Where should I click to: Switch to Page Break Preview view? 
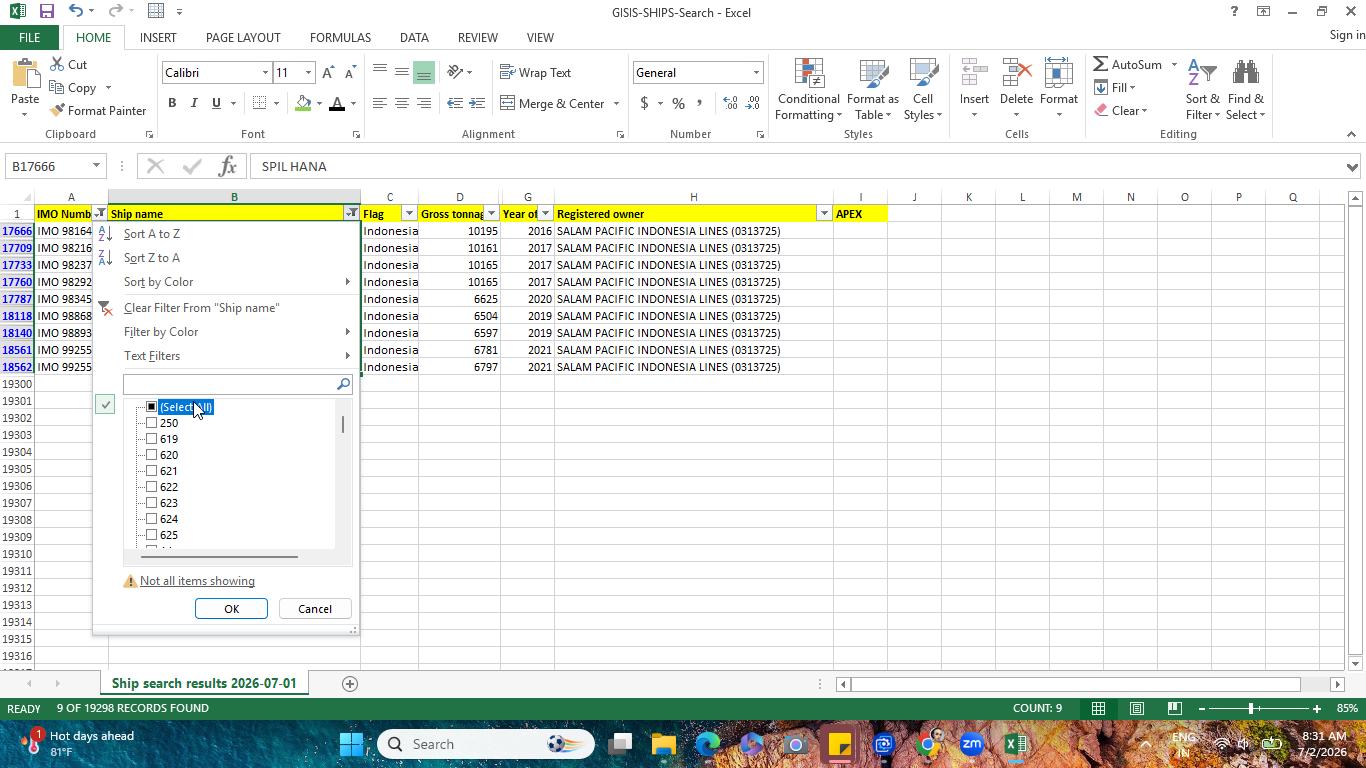point(1174,708)
